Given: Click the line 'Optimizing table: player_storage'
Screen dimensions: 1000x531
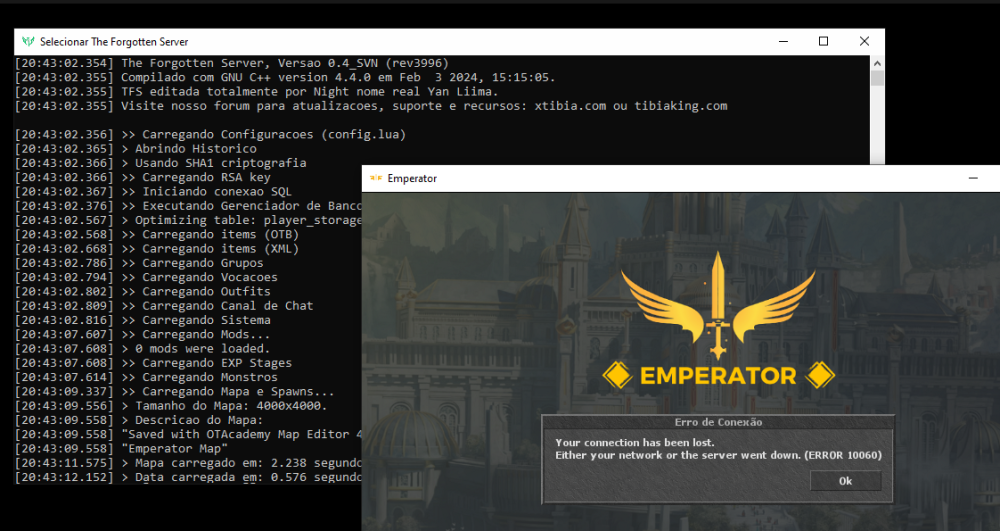Looking at the screenshot, I should pos(188,220).
